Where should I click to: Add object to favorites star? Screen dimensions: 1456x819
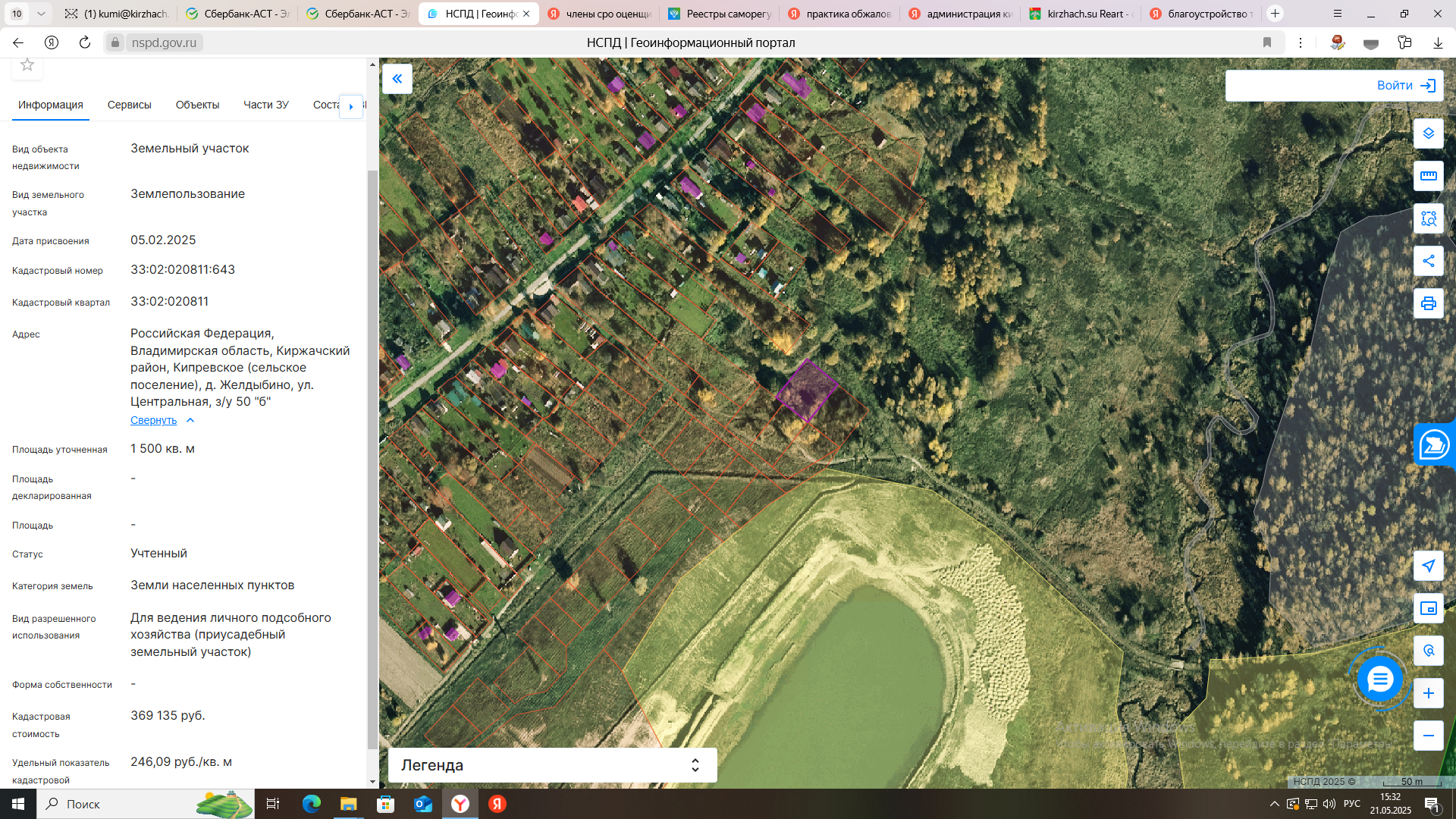[27, 65]
